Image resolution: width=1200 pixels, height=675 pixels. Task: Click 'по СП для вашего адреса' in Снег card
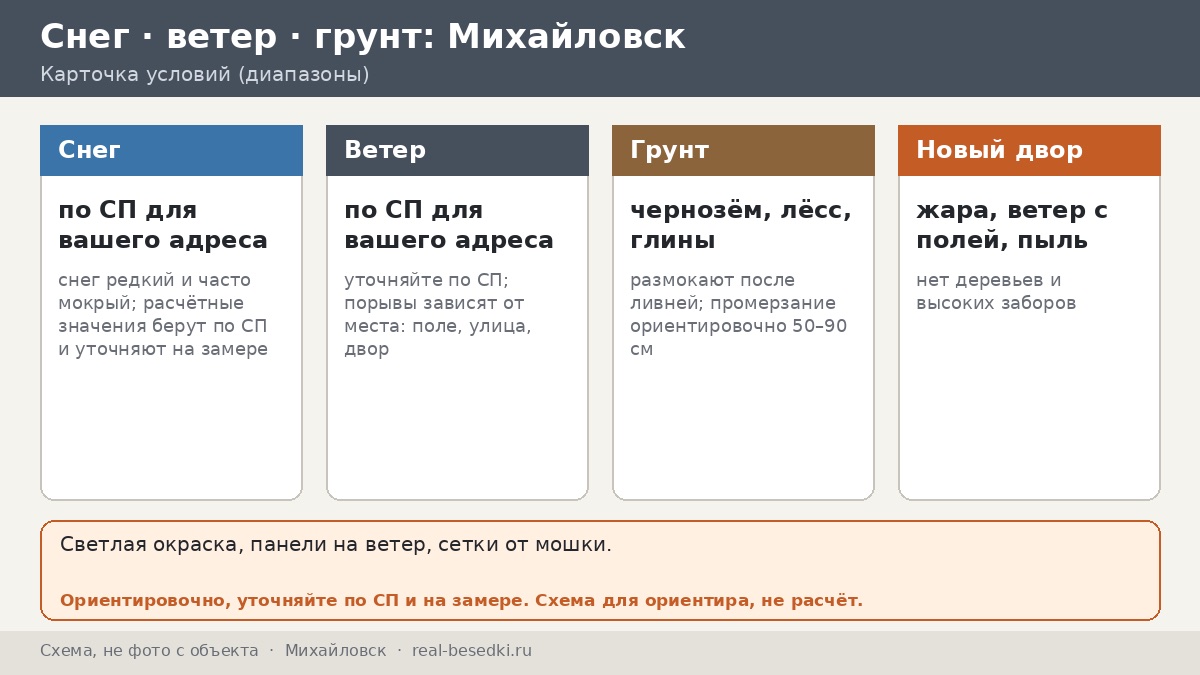(x=163, y=225)
